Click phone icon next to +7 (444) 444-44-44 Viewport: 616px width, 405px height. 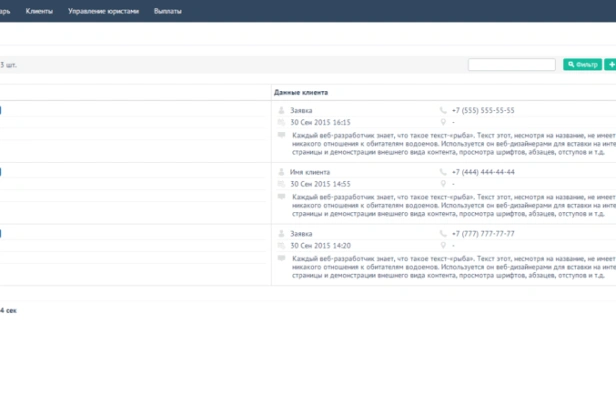click(443, 172)
